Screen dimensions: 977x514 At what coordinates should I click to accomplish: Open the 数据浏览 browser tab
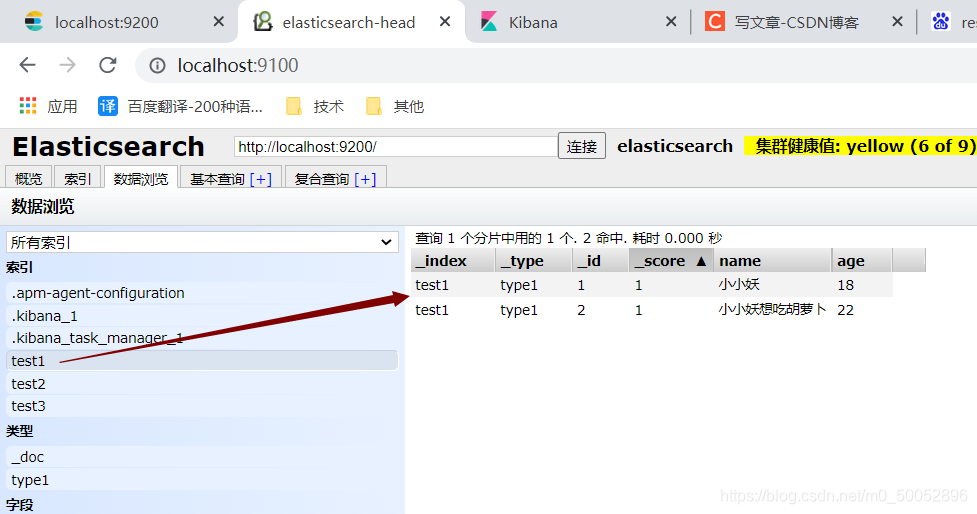pyautogui.click(x=141, y=179)
